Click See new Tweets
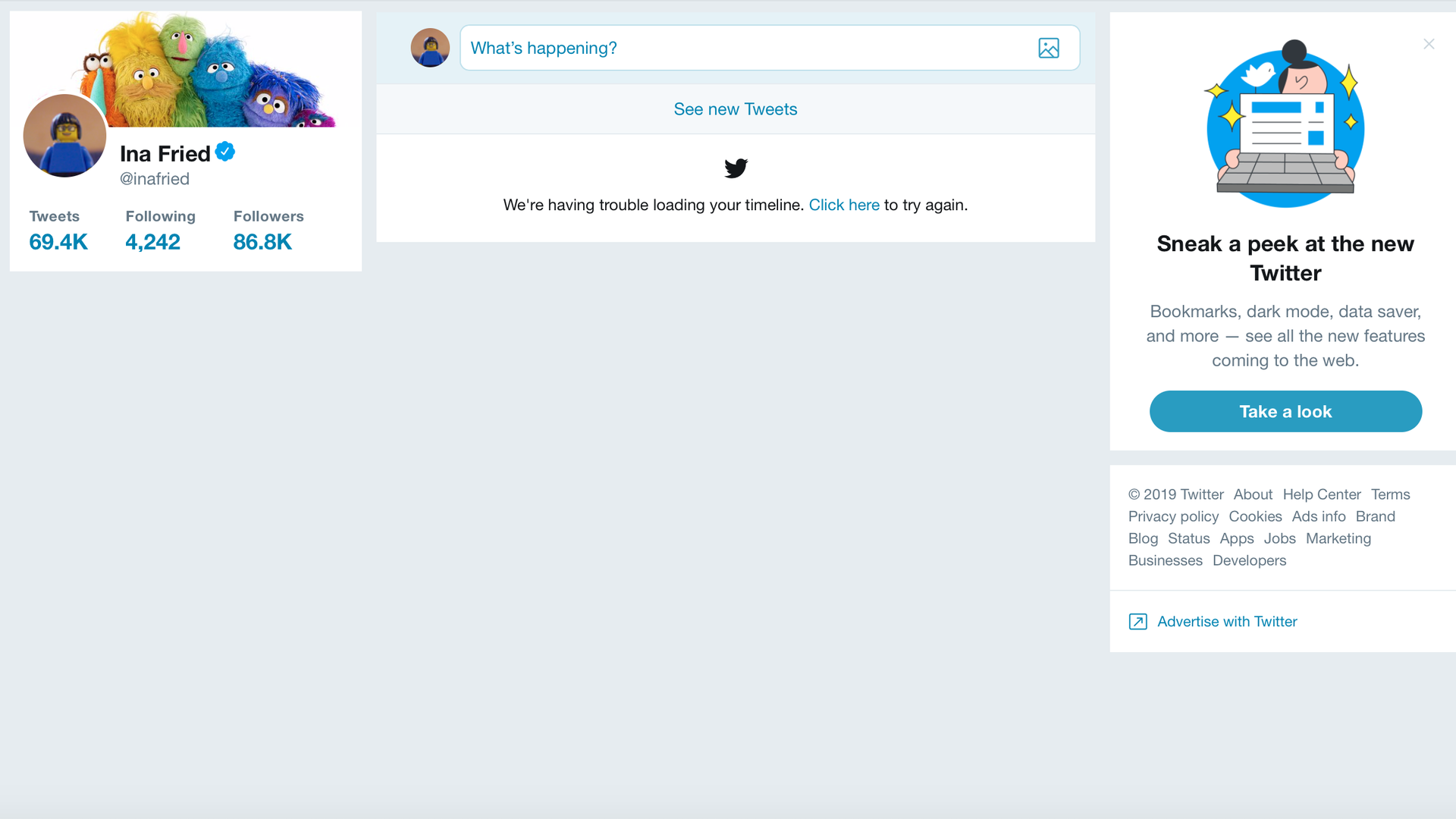Image resolution: width=1456 pixels, height=819 pixels. pyautogui.click(x=735, y=109)
